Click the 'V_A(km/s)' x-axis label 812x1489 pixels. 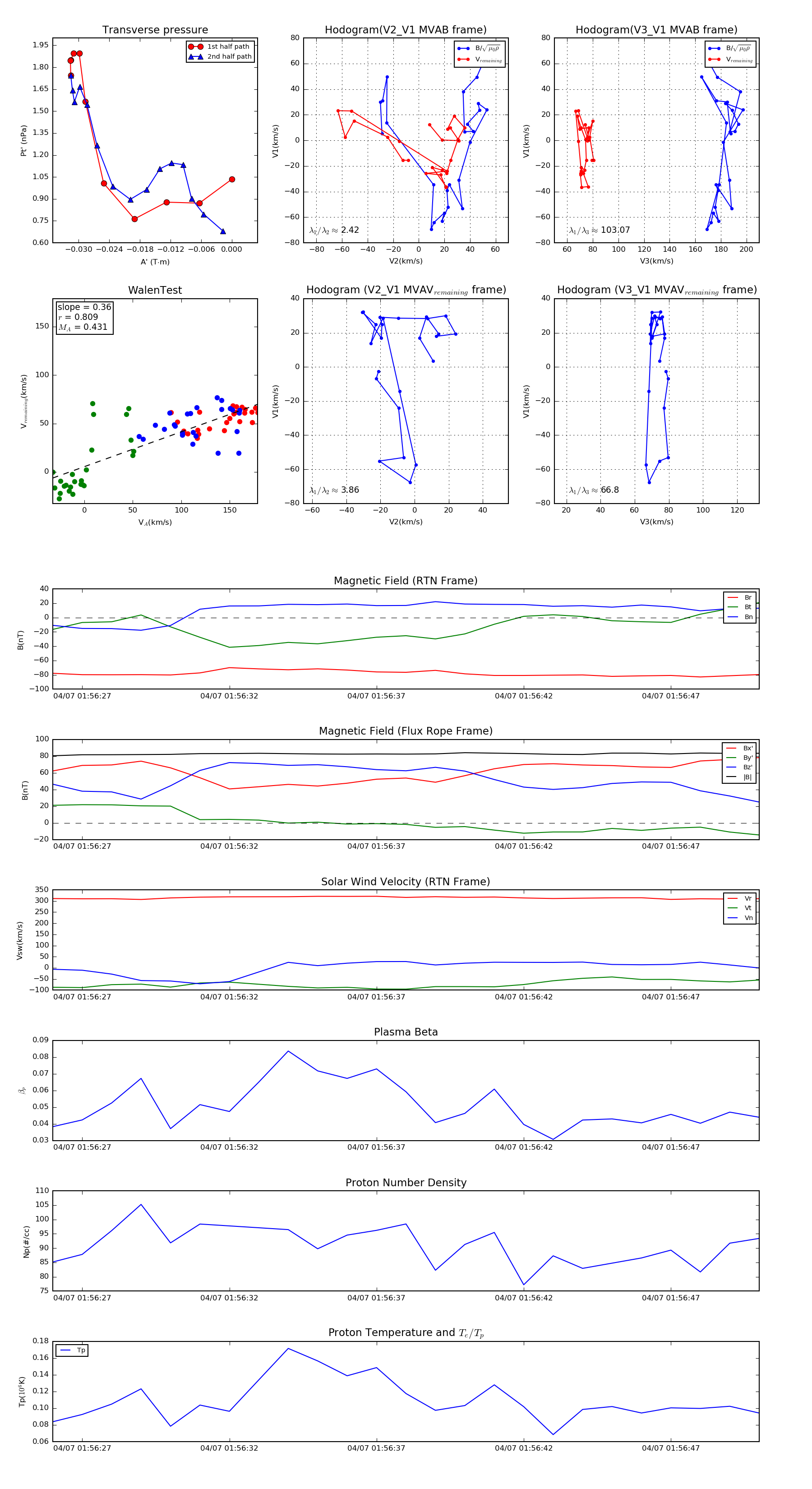click(155, 523)
